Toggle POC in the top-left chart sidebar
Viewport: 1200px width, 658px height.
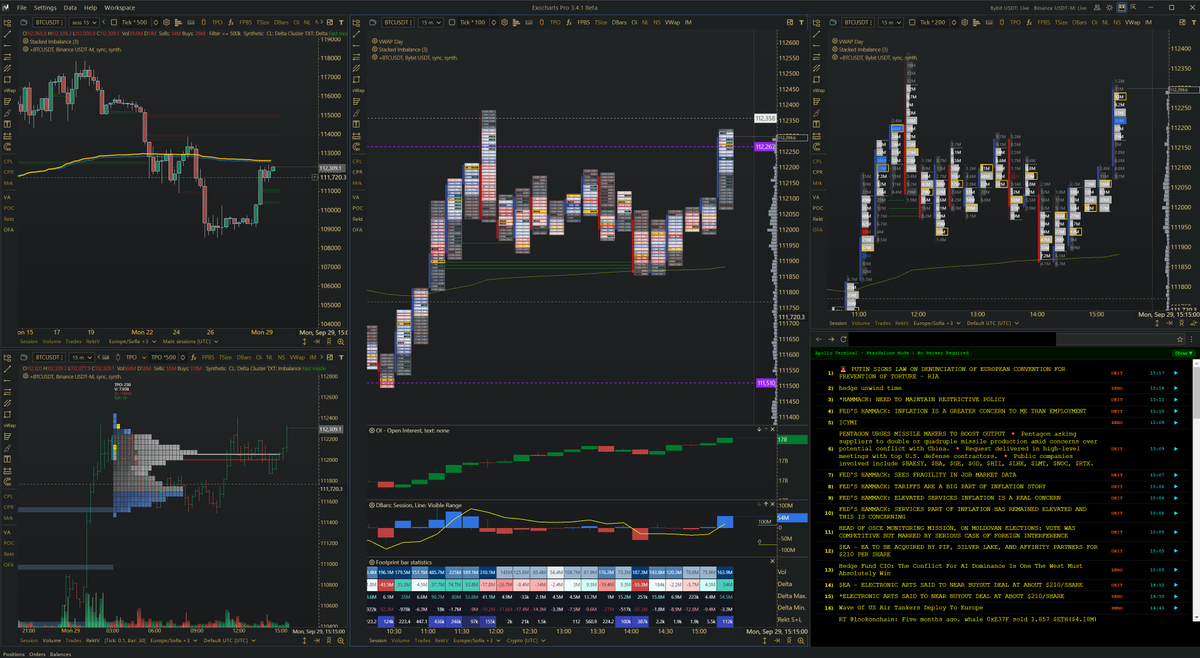click(x=8, y=208)
